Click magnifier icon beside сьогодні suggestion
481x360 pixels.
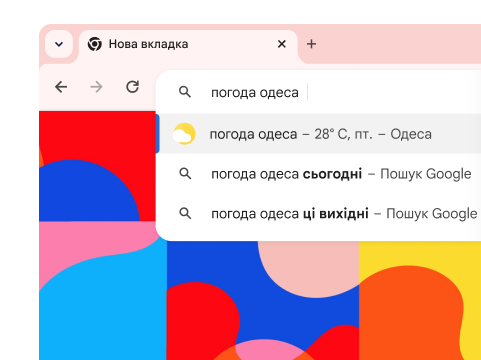click(185, 174)
